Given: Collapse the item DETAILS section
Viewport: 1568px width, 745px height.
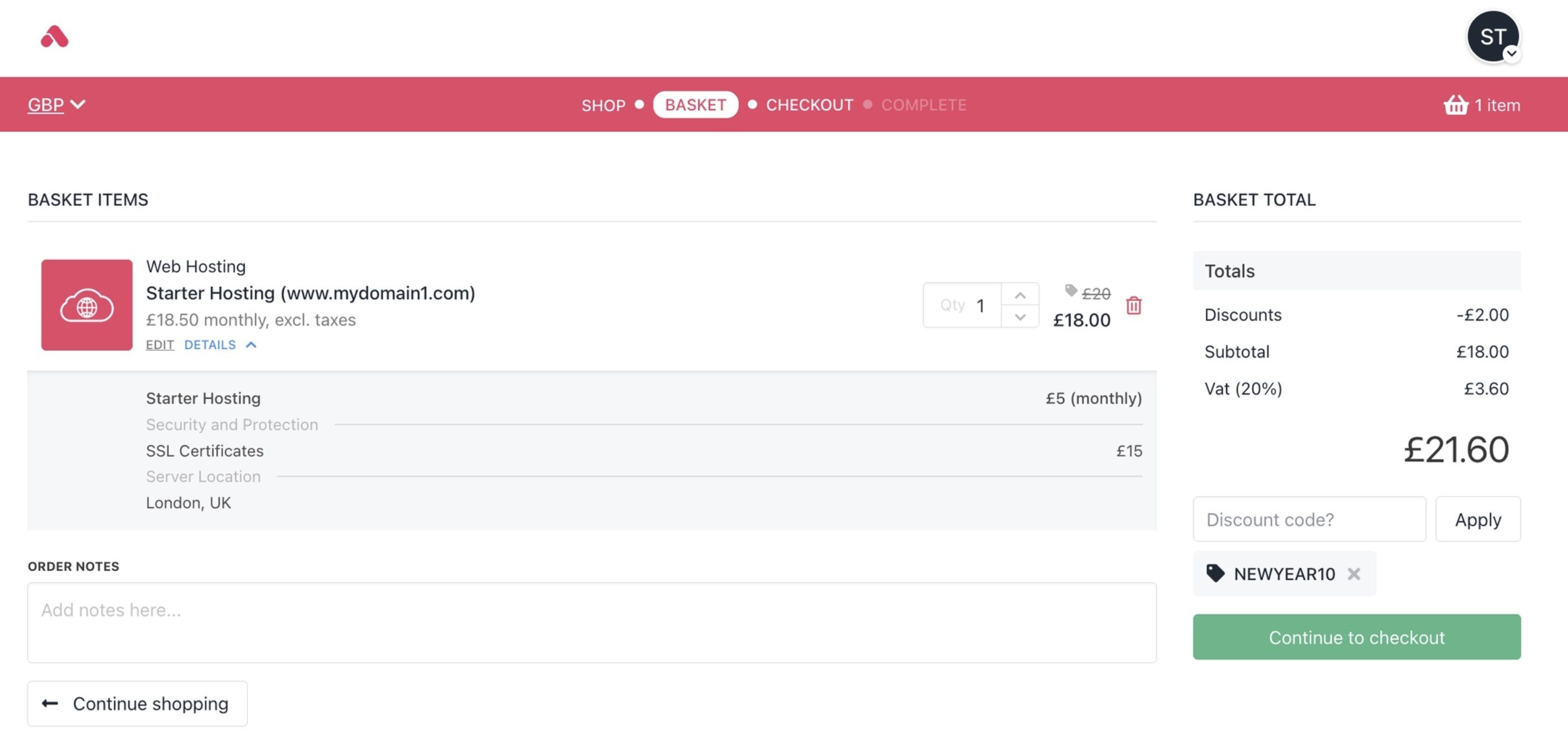Looking at the screenshot, I should click(220, 345).
